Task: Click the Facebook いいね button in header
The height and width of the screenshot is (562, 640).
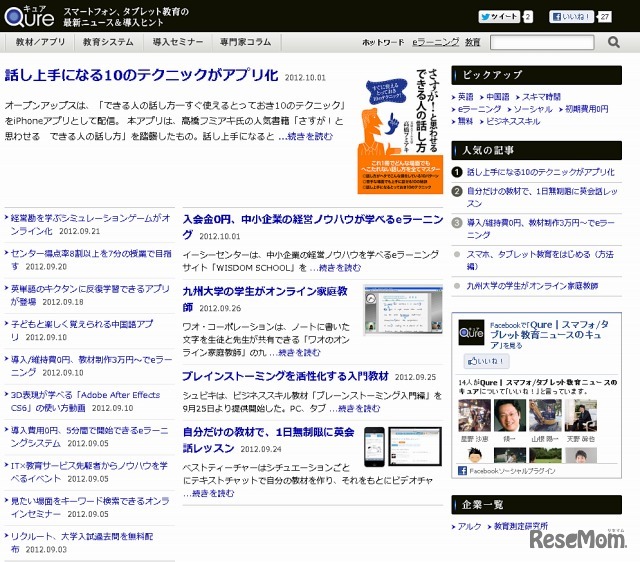Action: 571,17
